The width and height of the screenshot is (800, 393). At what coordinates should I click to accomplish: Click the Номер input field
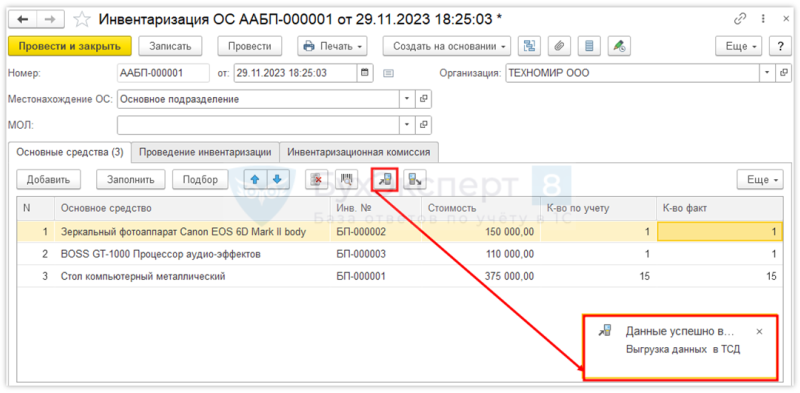pos(163,72)
